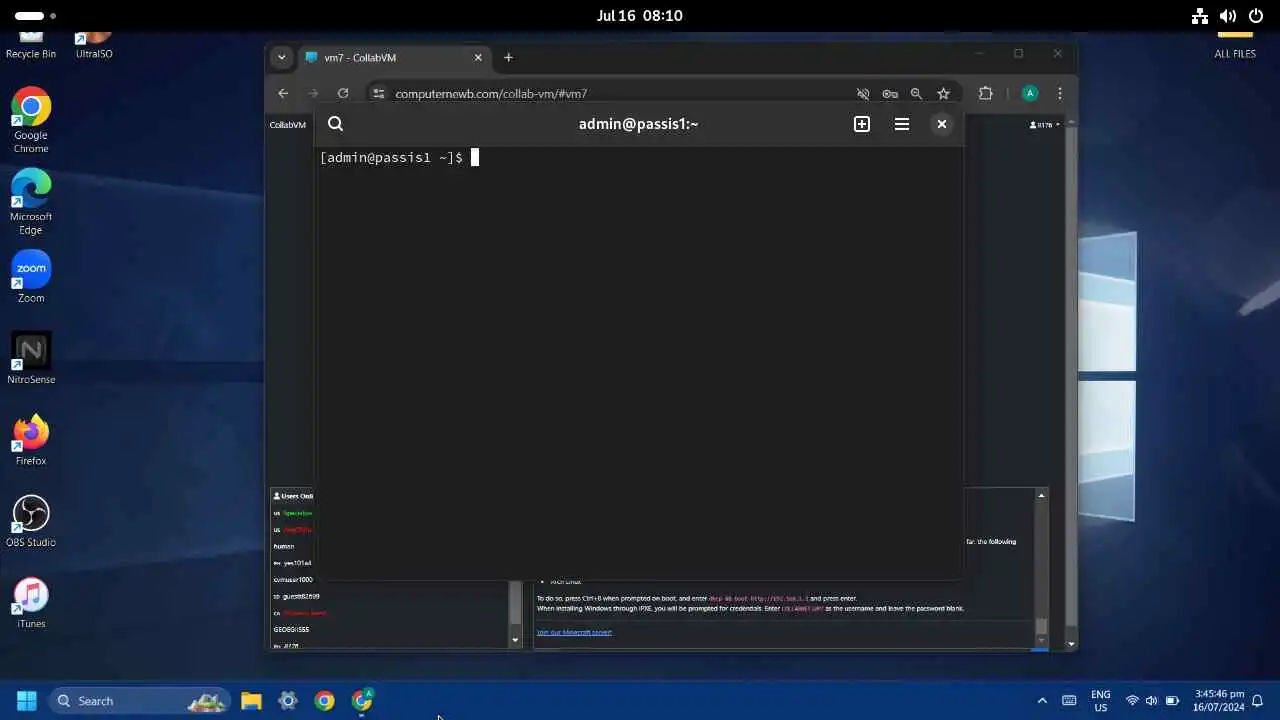The image size is (1280, 720).
Task: Open Firefox desktop shortcut
Action: click(31, 440)
